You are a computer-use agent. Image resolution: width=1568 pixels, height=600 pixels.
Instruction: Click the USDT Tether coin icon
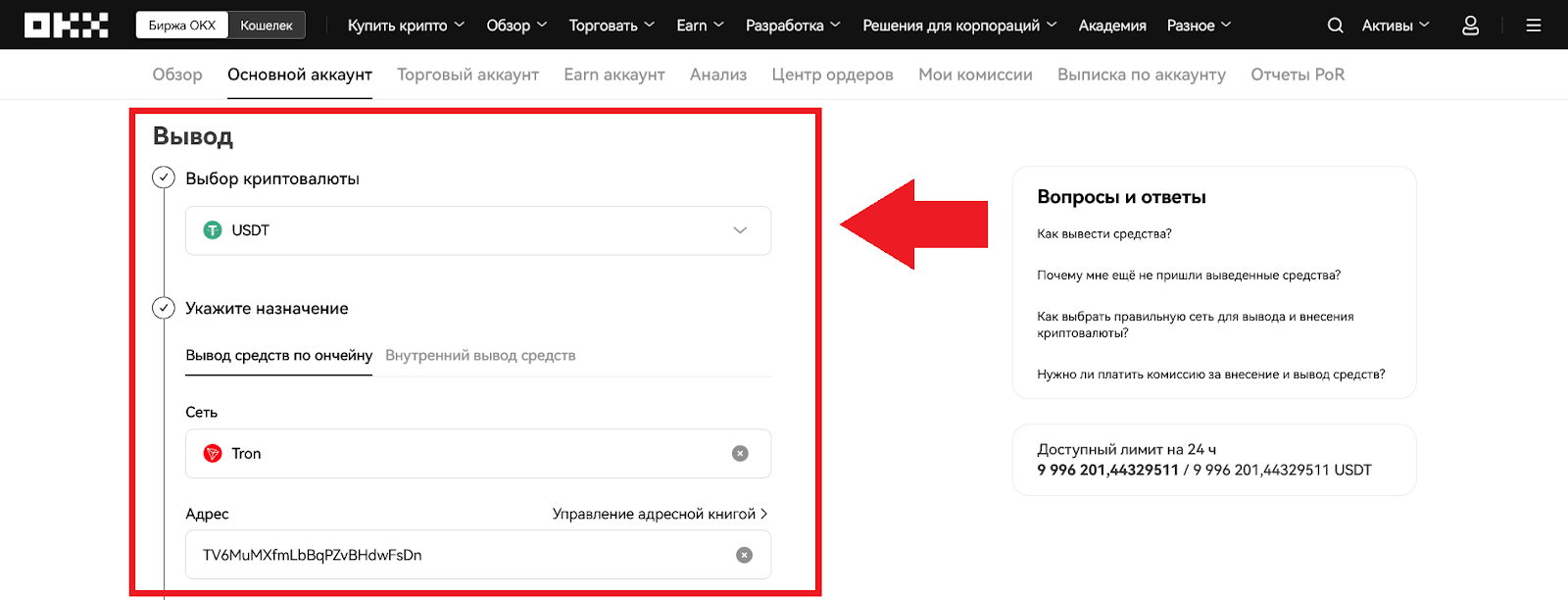click(213, 230)
